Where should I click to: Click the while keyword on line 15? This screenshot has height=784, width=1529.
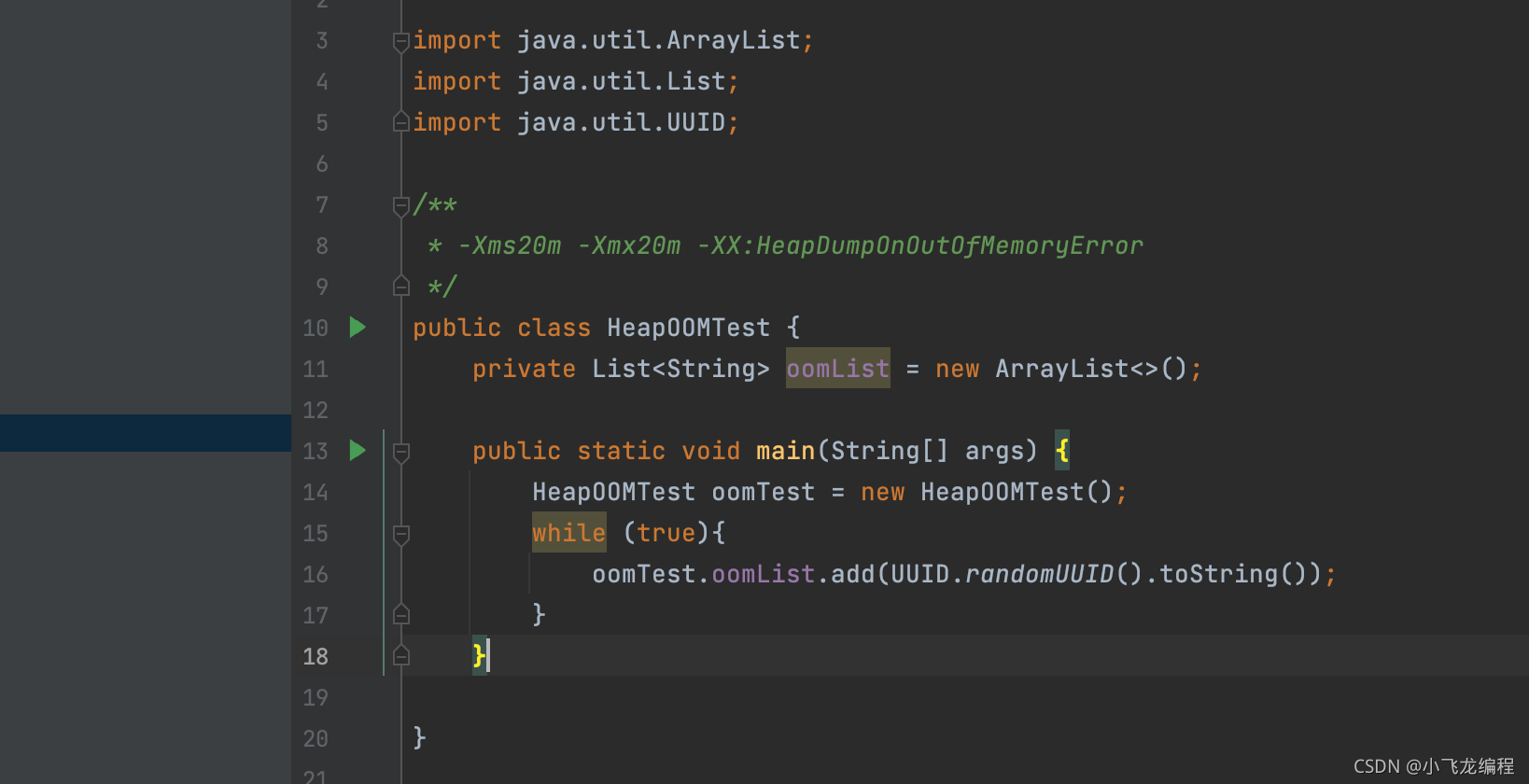(x=569, y=533)
